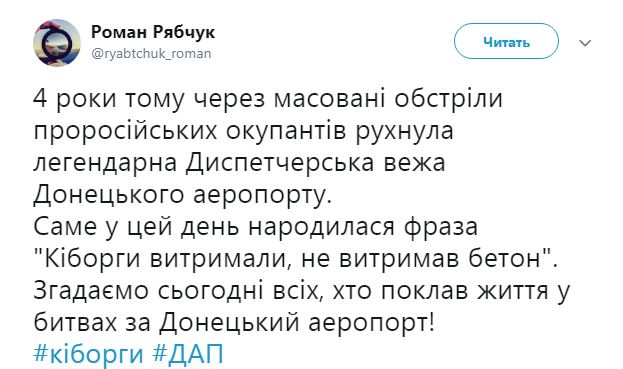Click the text "битвах за Донецький аеропорт!"
Viewport: 623px width, 369px height.
click(234, 322)
